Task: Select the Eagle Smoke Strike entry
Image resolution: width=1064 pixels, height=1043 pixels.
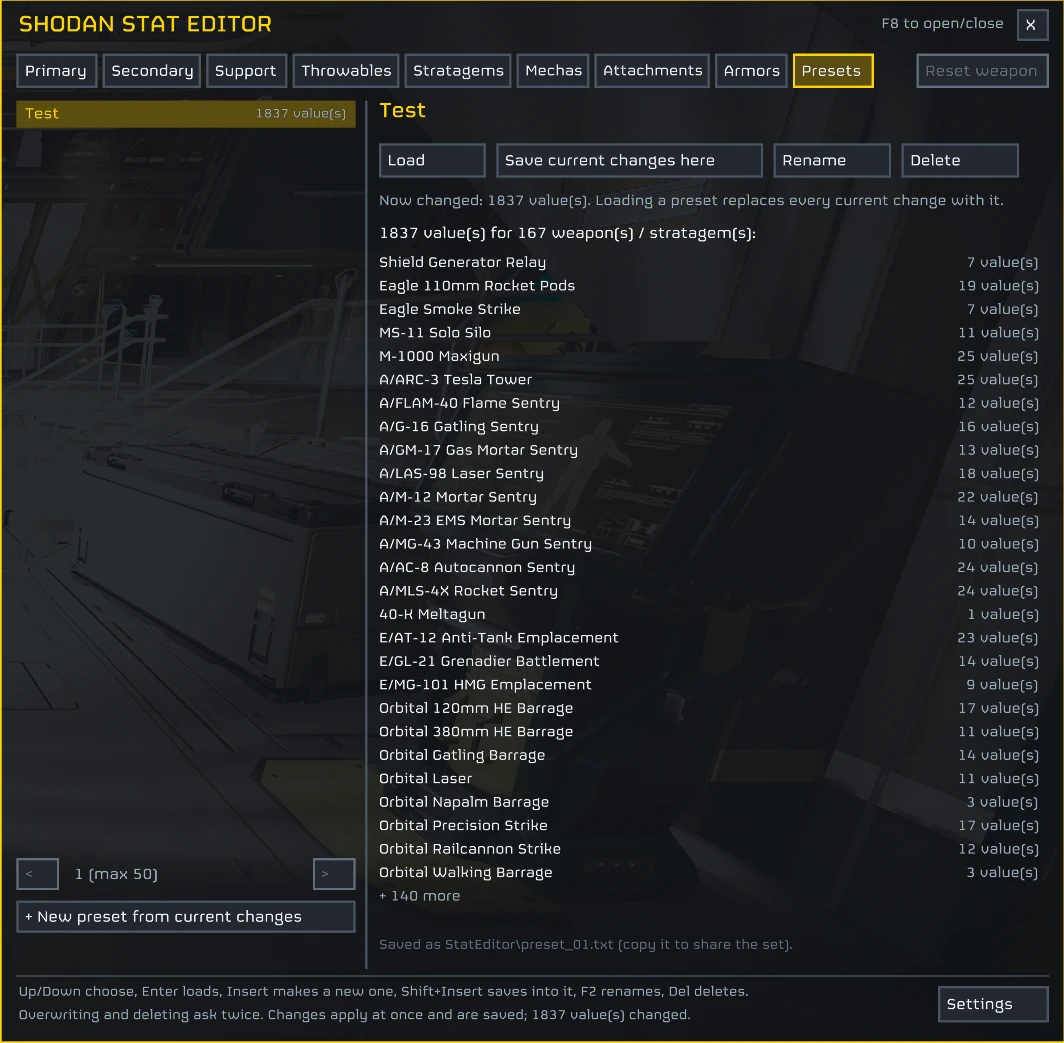Action: 708,309
